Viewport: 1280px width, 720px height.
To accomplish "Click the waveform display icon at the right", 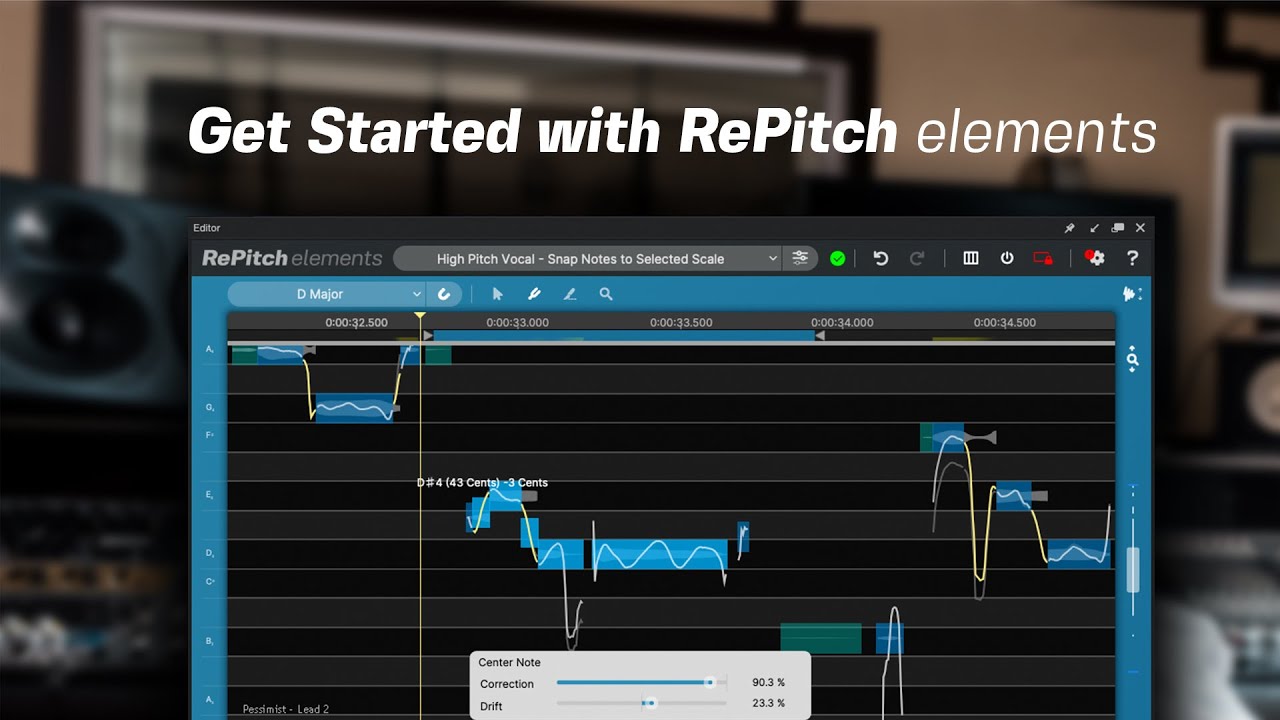I will pyautogui.click(x=1132, y=294).
